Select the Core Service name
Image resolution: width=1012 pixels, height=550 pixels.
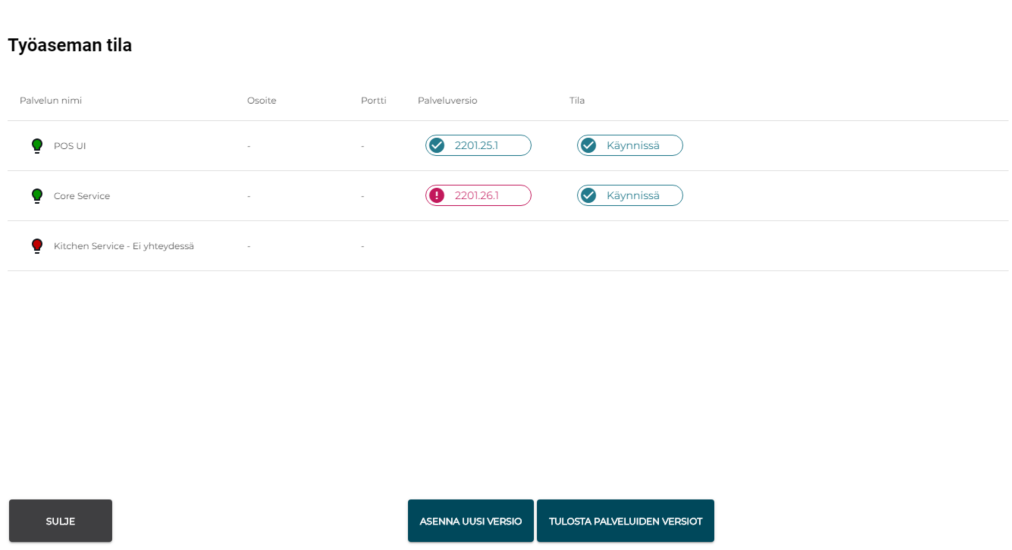tap(82, 196)
